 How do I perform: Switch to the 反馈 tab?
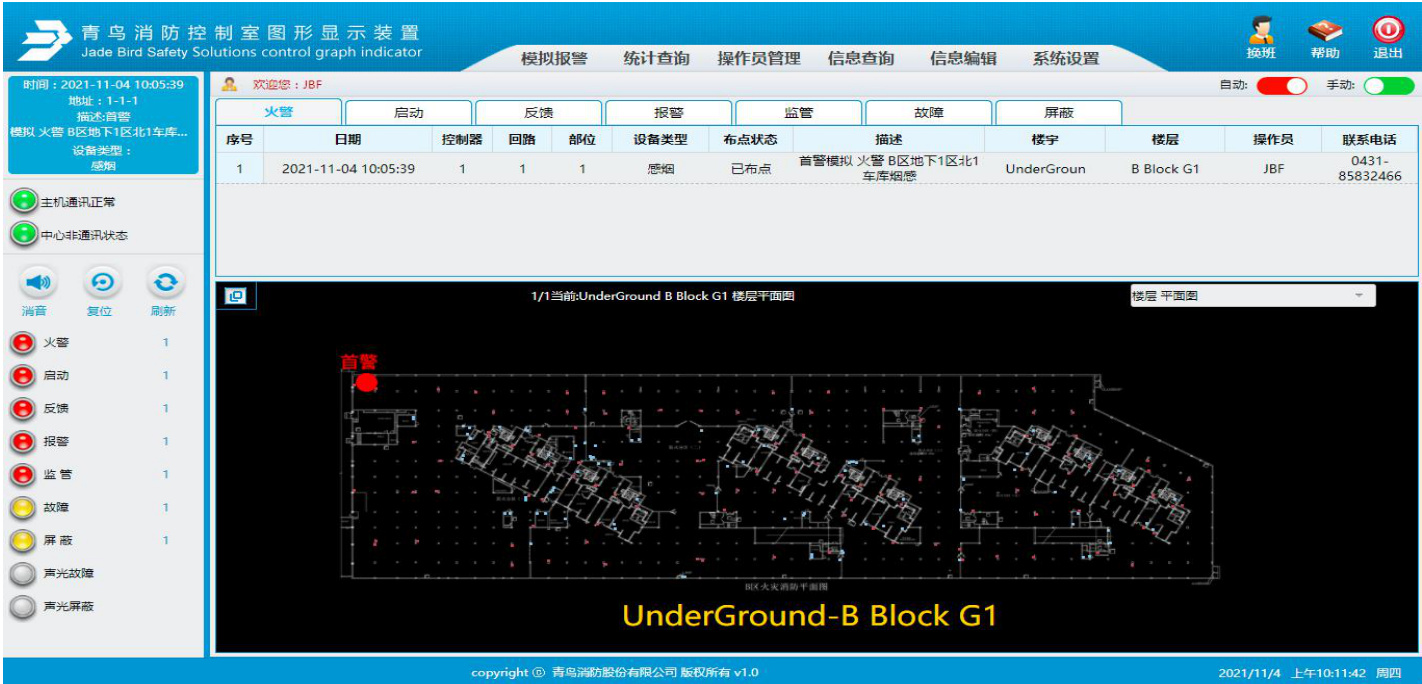tap(538, 113)
